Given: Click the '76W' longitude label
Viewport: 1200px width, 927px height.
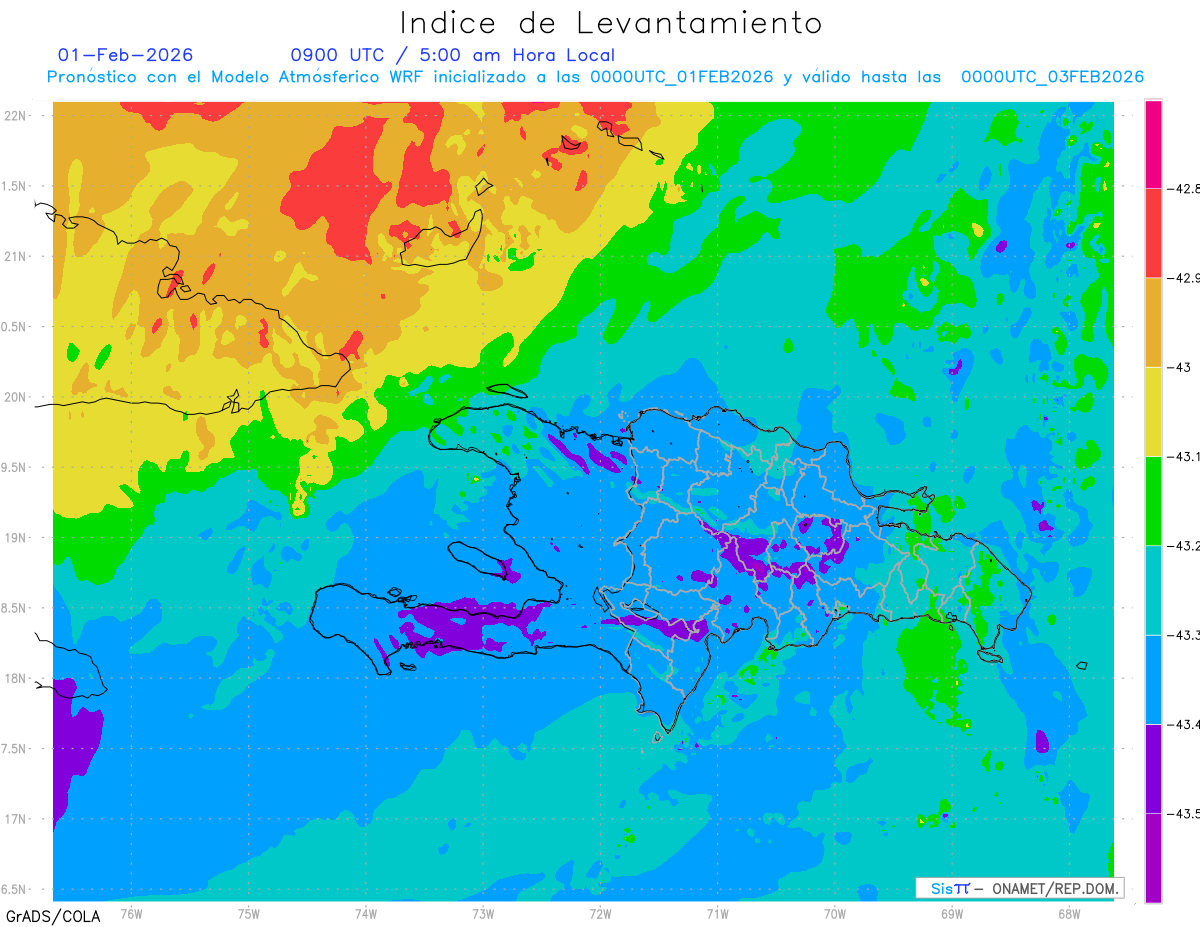Looking at the screenshot, I should [131, 913].
